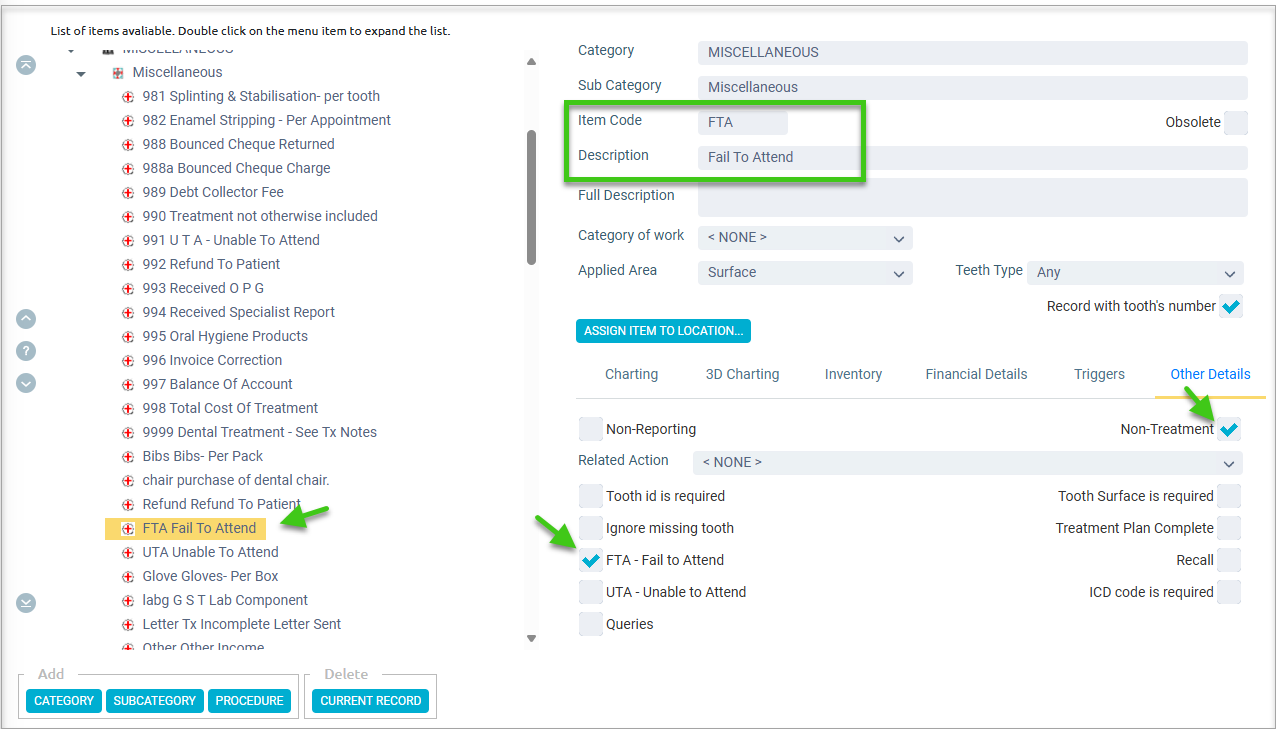Enable the Recall checkbox

coord(1229,560)
